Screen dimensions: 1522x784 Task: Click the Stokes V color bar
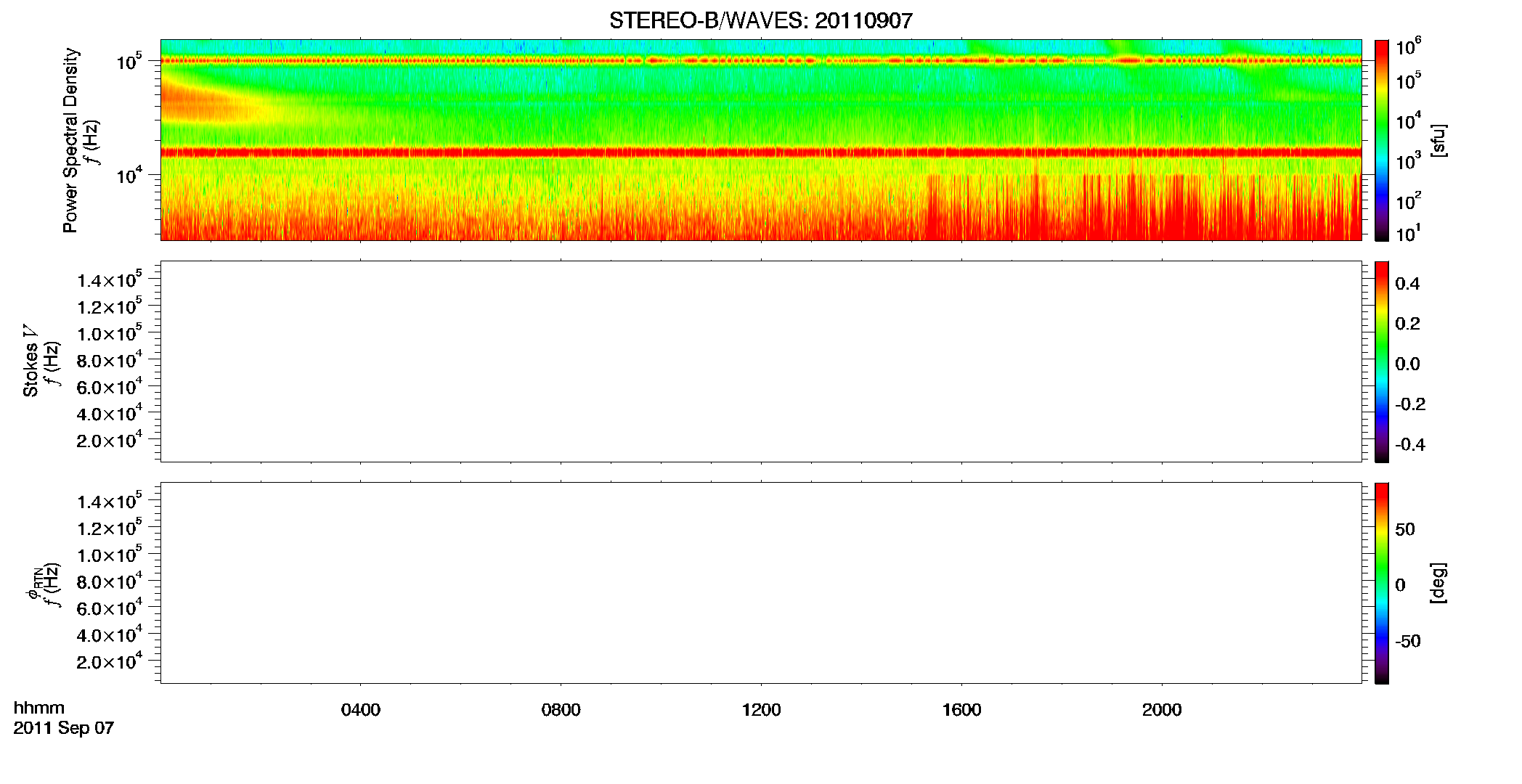[1381, 362]
